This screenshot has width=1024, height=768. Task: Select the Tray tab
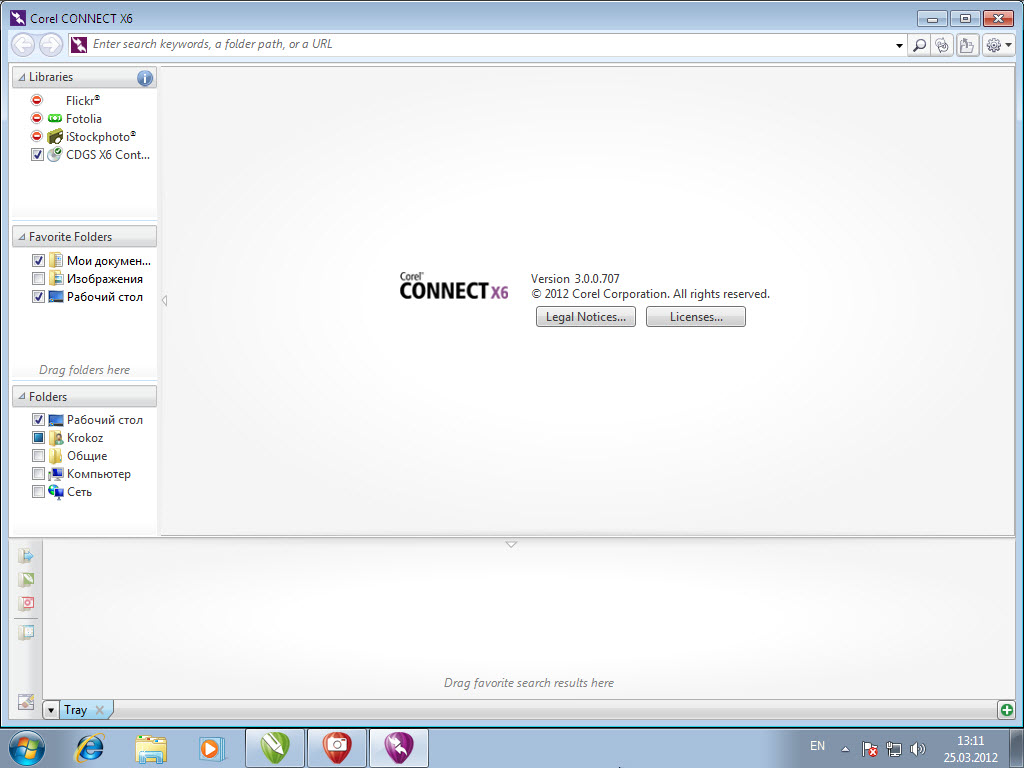(76, 710)
